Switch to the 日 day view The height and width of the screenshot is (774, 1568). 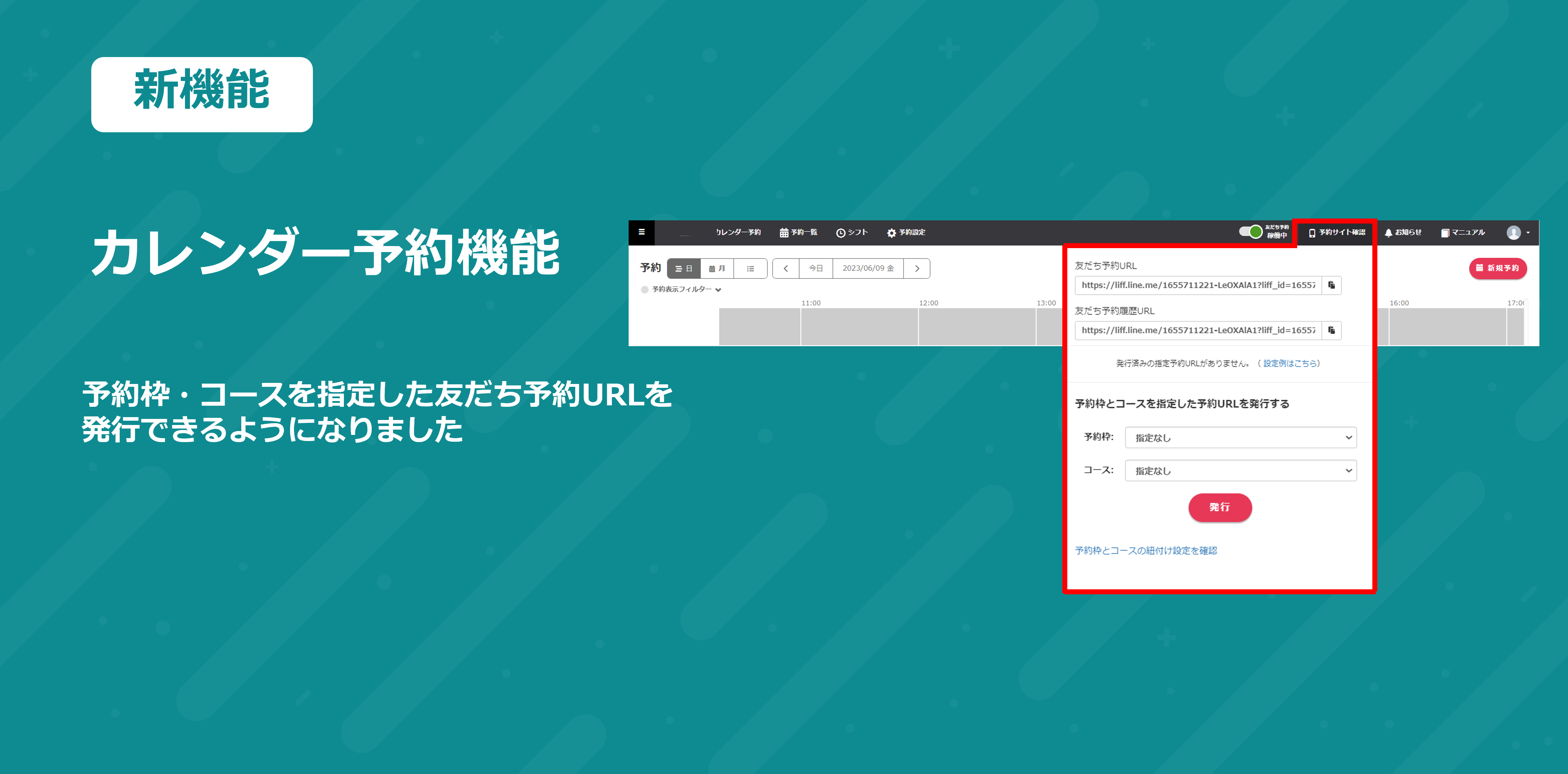pyautogui.click(x=684, y=268)
